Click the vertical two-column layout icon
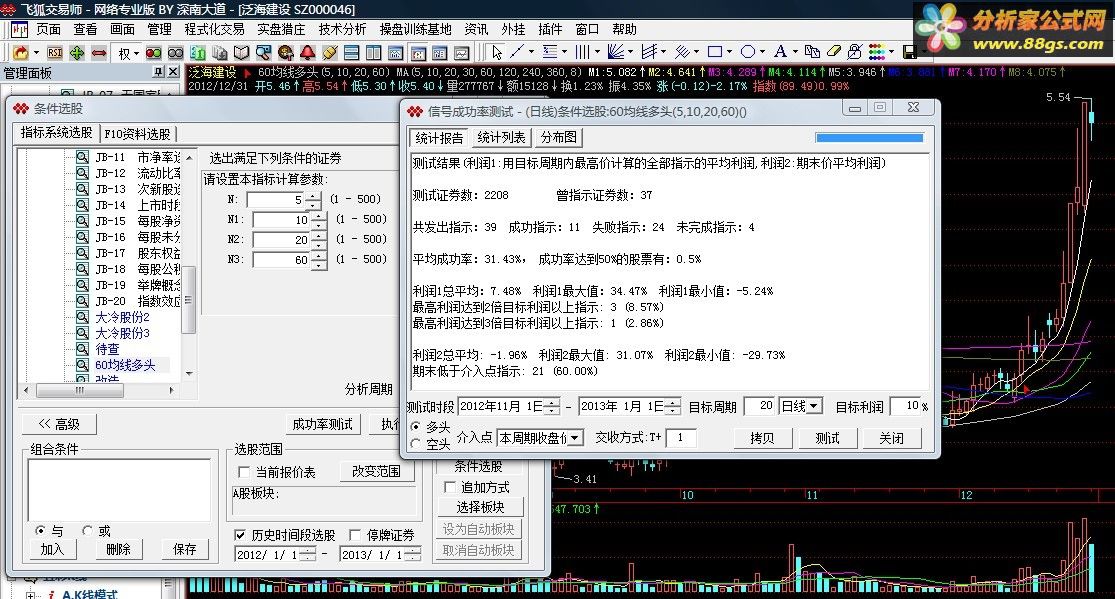 click(x=373, y=53)
